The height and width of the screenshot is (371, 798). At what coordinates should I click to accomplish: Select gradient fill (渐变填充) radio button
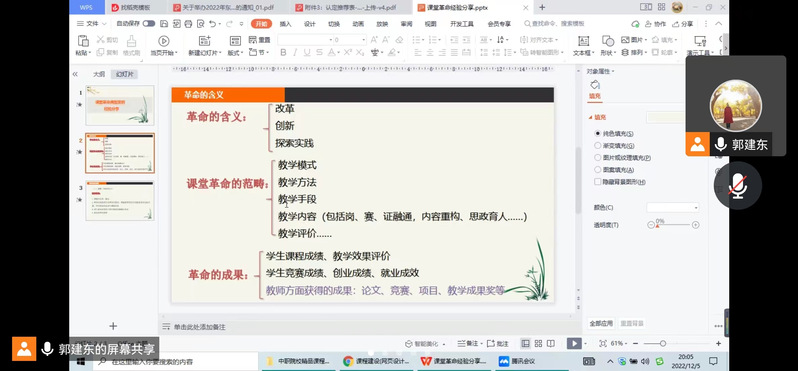(597, 146)
